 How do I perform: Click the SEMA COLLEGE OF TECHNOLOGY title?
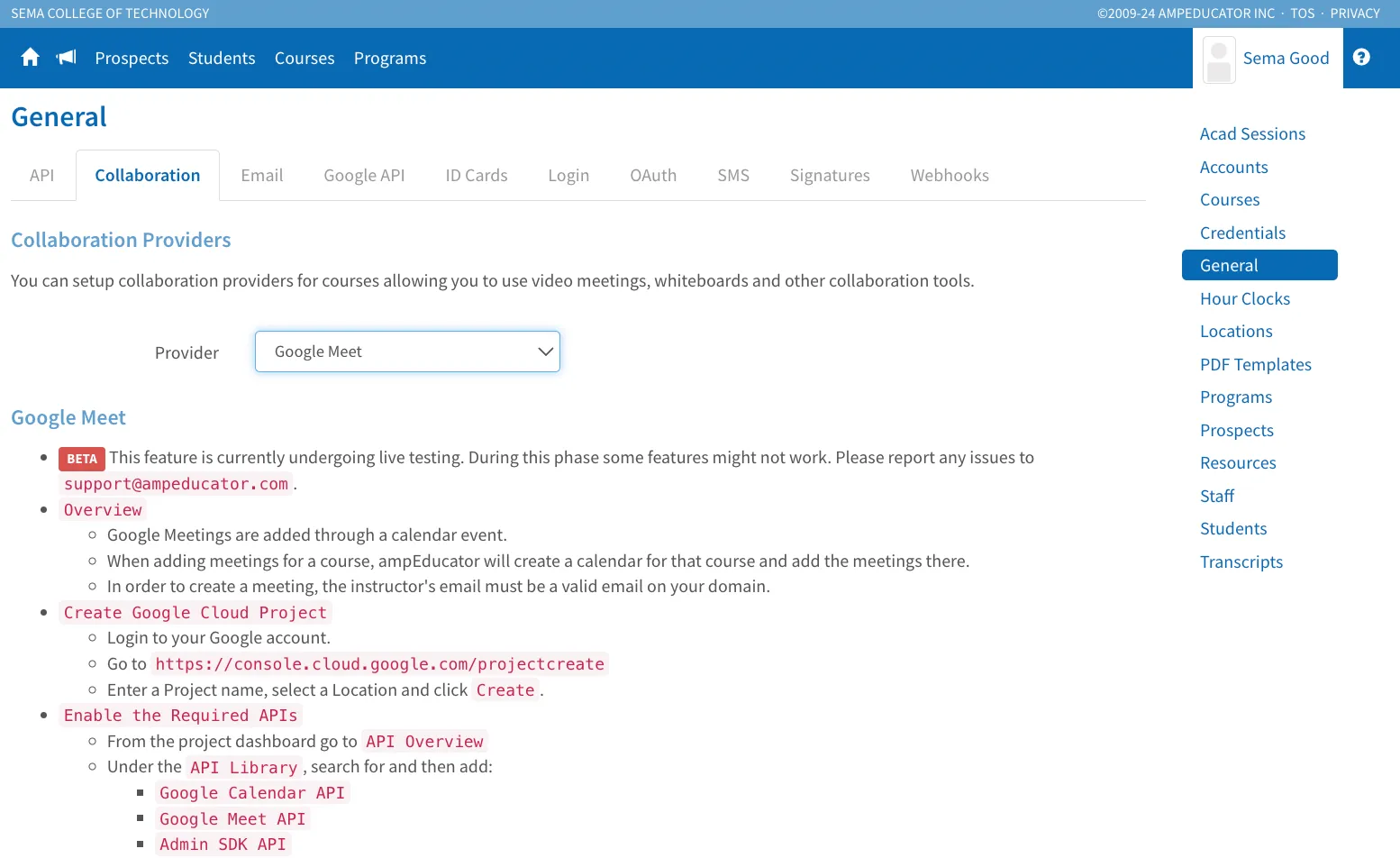coord(110,14)
